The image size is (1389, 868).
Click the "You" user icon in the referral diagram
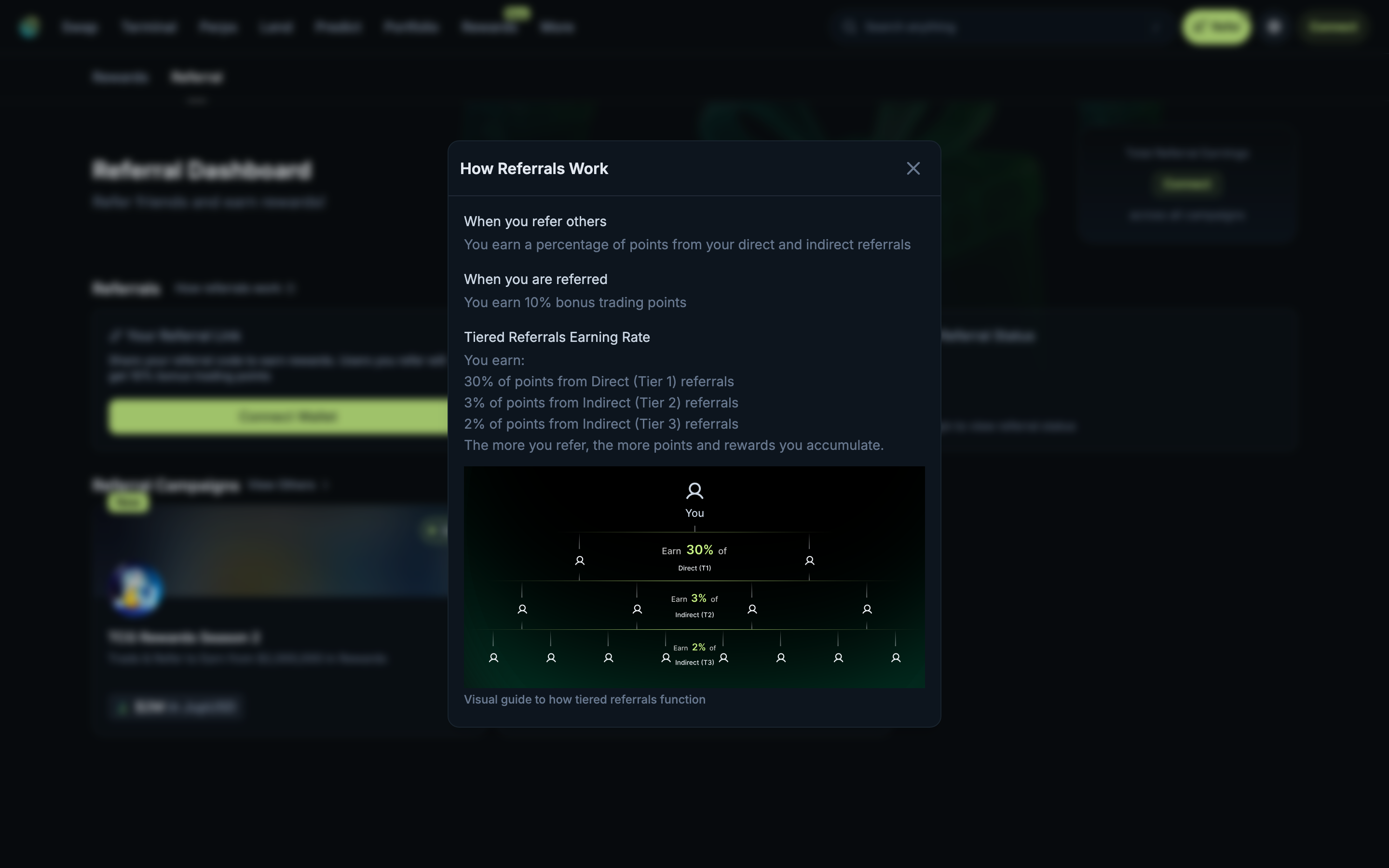tap(694, 490)
